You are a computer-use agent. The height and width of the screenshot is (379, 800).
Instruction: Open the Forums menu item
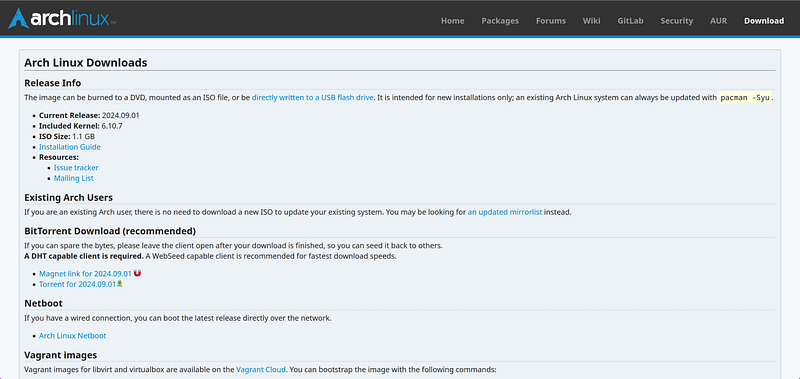coord(551,21)
